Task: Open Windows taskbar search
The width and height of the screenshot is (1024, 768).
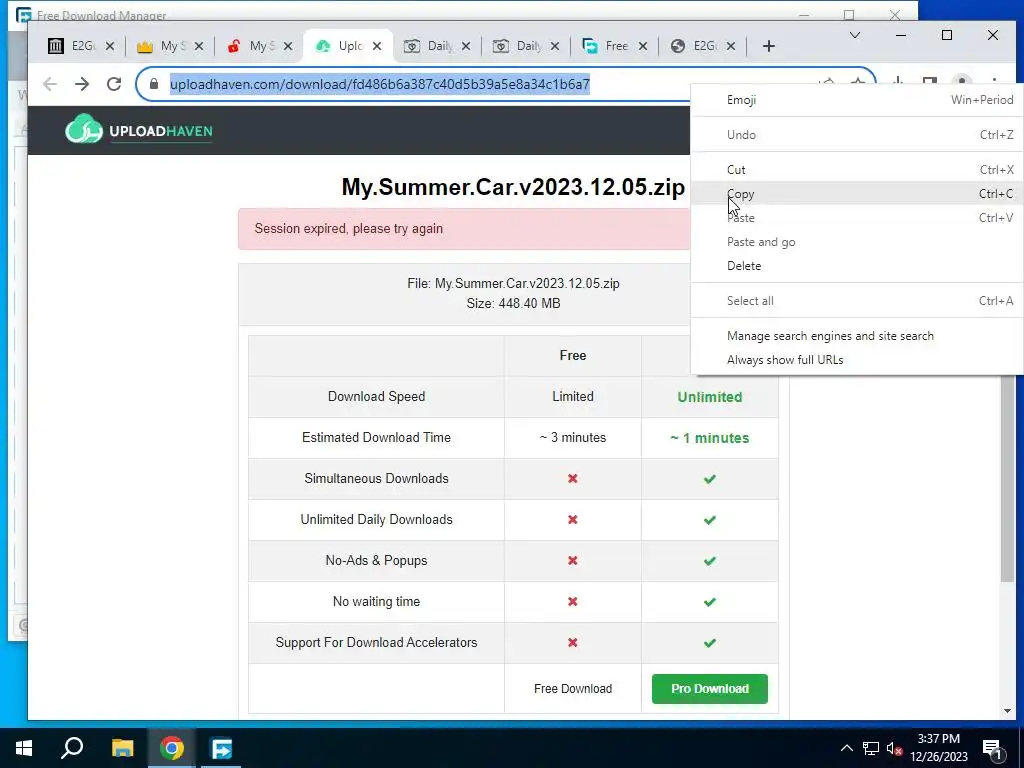Action: [72, 748]
